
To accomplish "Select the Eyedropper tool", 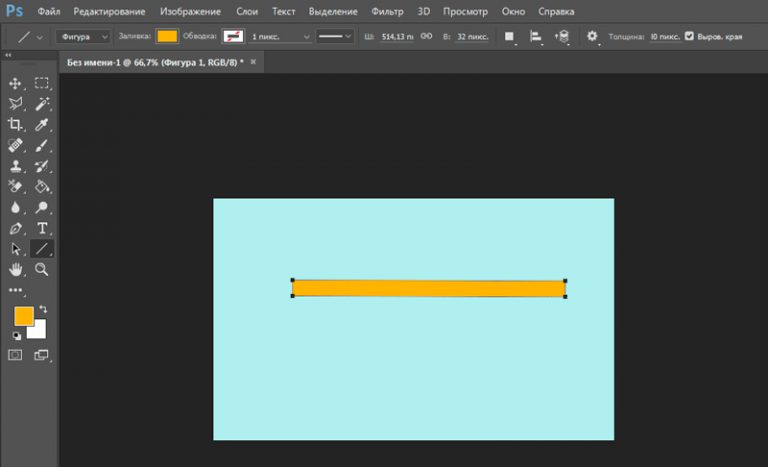I will tap(42, 124).
